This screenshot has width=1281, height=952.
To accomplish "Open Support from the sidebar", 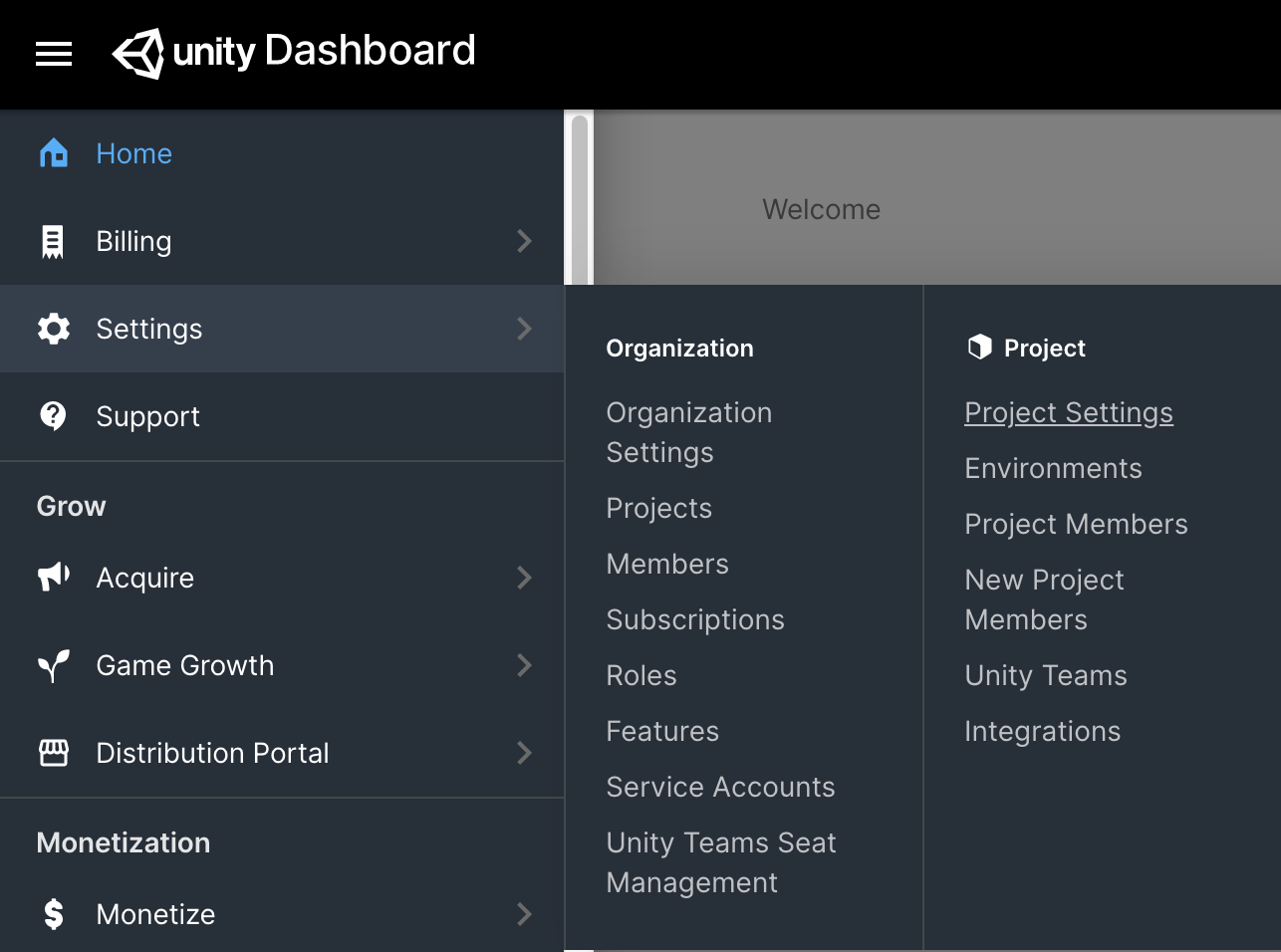I will coord(282,416).
